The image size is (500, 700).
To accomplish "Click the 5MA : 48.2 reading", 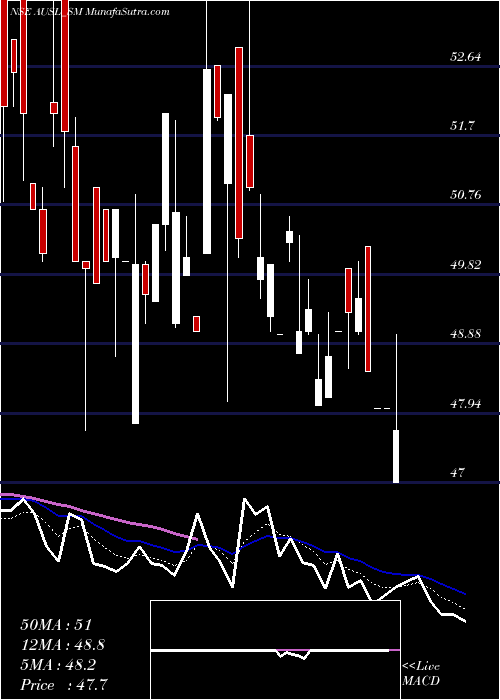I will (58, 665).
